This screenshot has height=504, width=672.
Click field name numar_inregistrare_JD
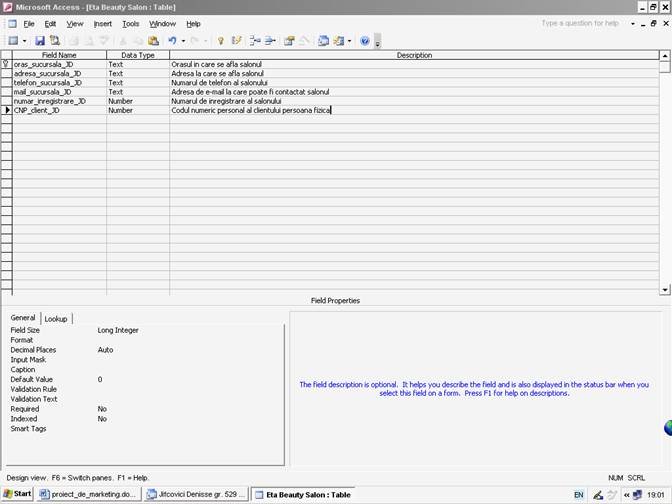[x=50, y=101]
